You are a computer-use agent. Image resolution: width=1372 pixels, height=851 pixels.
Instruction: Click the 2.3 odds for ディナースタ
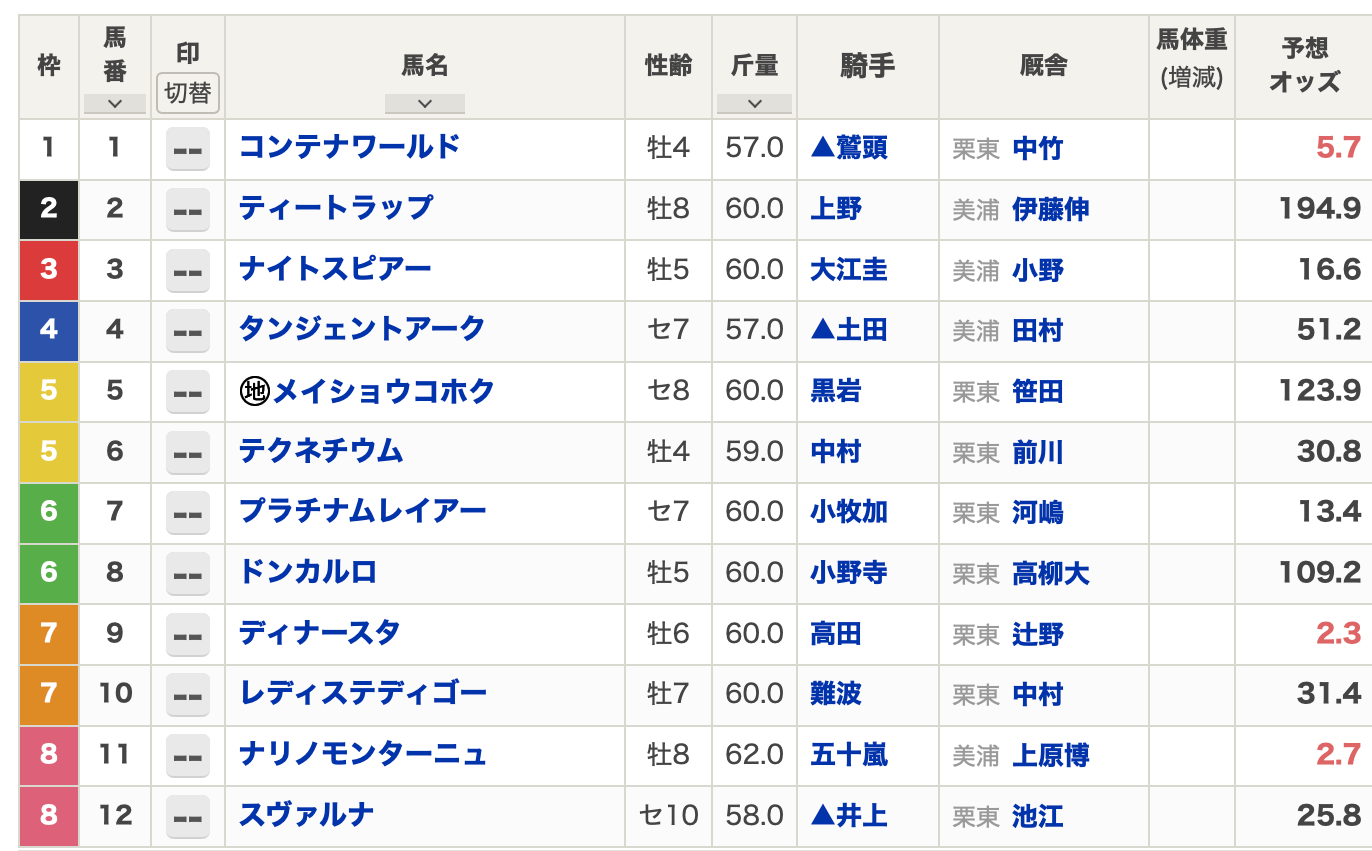click(x=1338, y=634)
